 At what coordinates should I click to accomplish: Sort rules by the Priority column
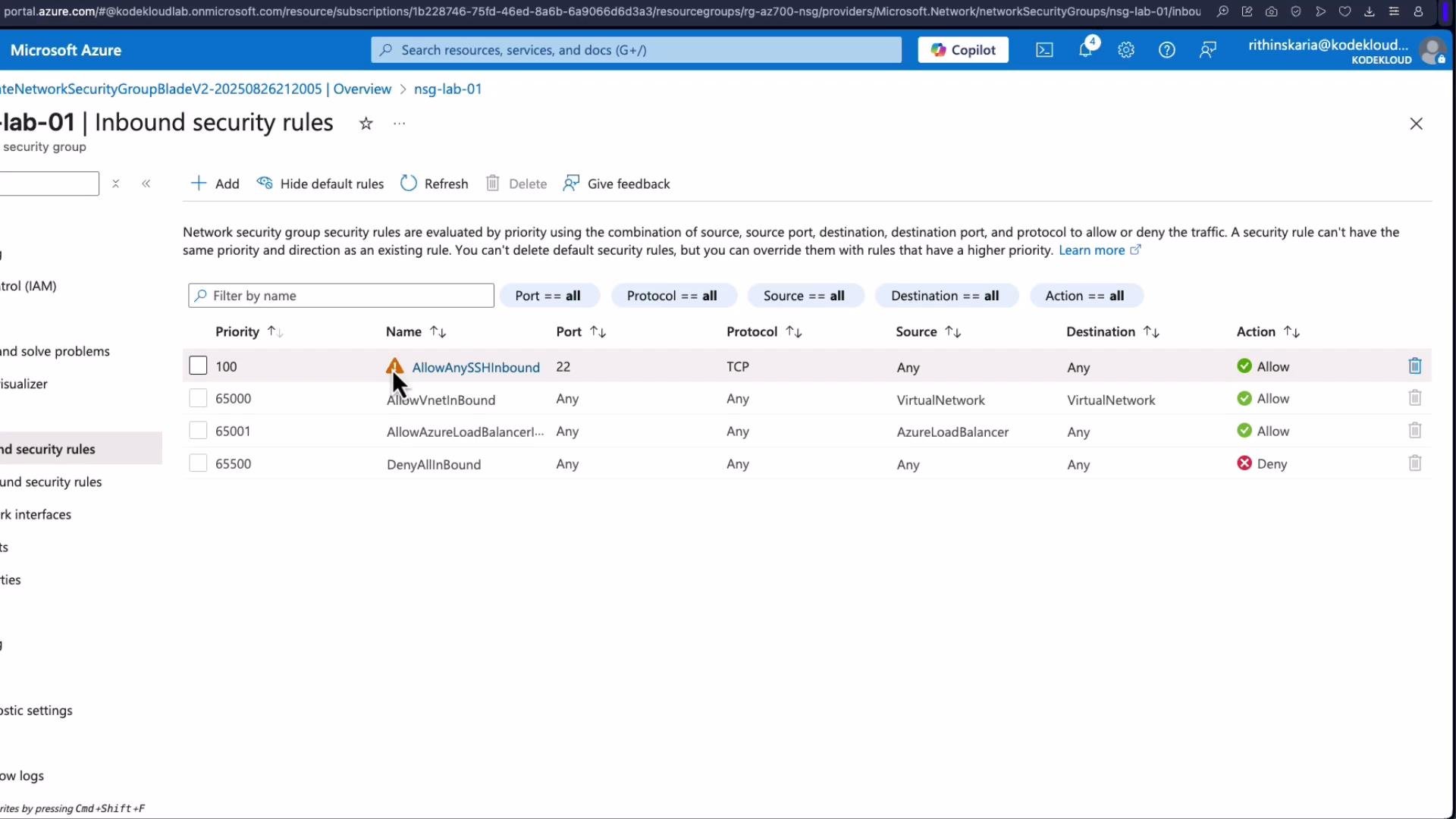249,332
